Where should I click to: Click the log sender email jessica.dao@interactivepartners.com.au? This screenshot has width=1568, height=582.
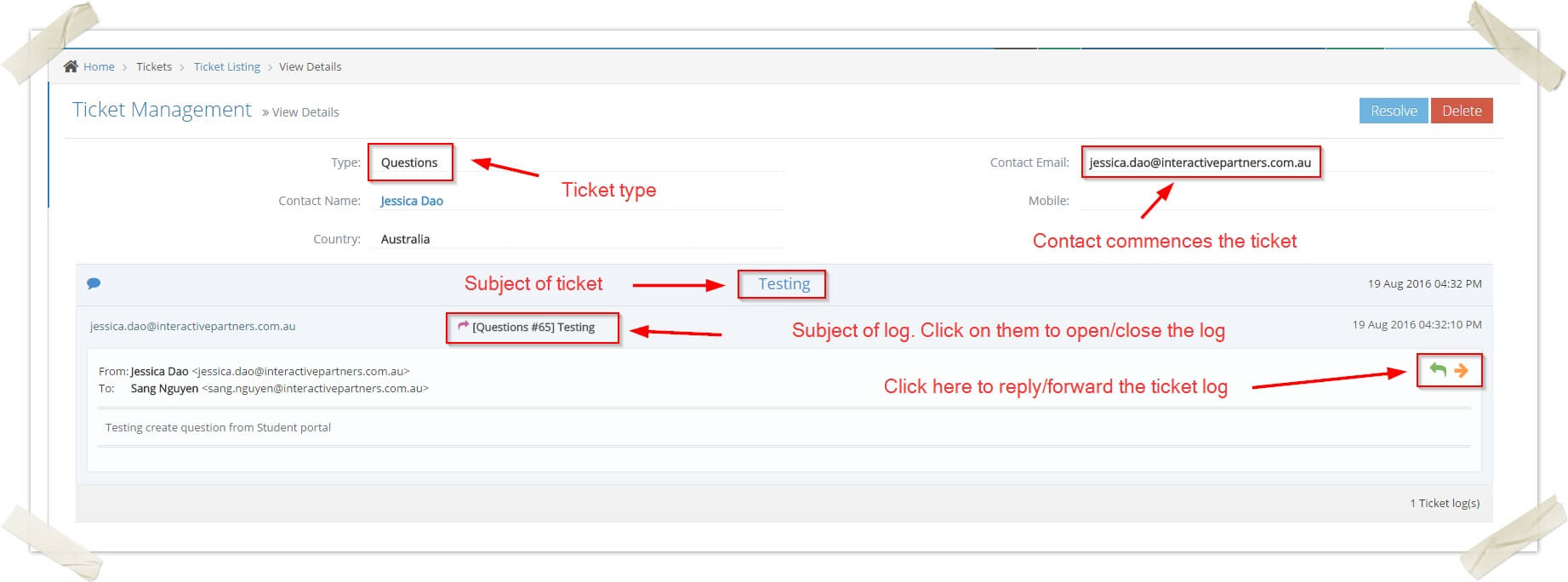click(x=193, y=326)
